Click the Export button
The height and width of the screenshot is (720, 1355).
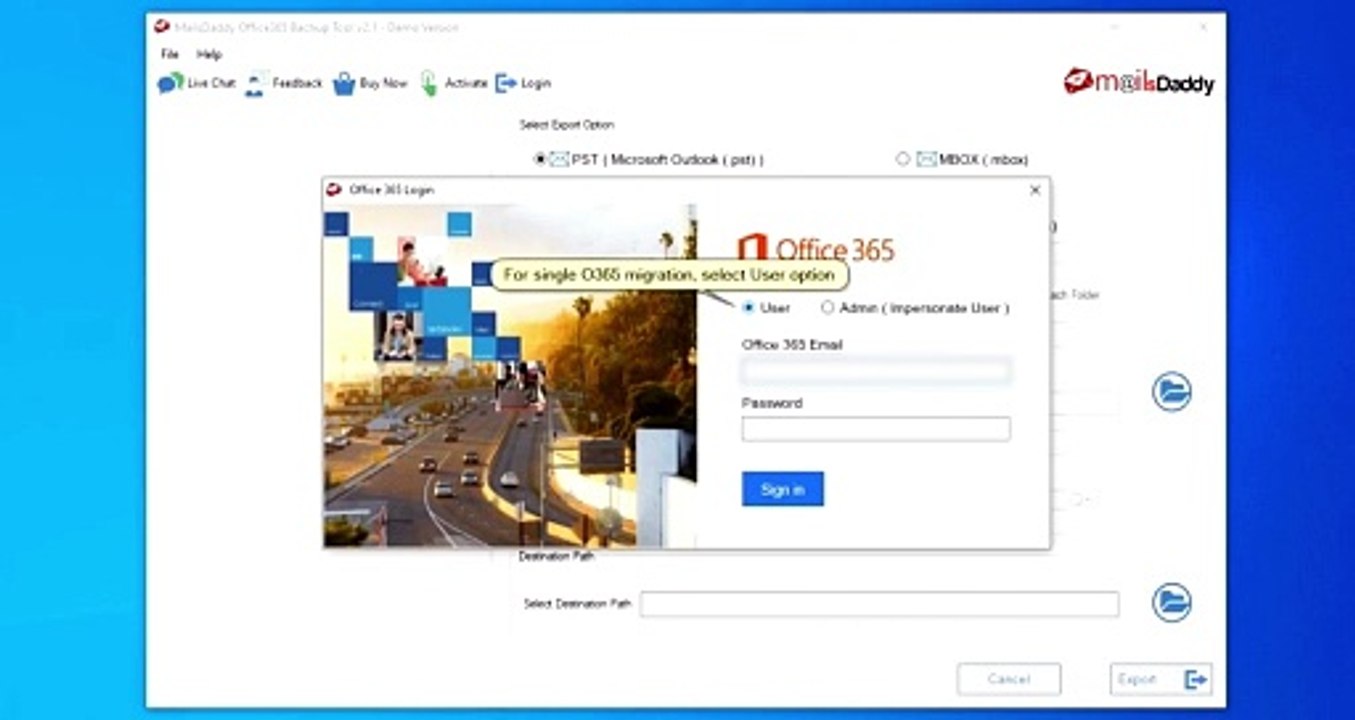coord(1161,679)
